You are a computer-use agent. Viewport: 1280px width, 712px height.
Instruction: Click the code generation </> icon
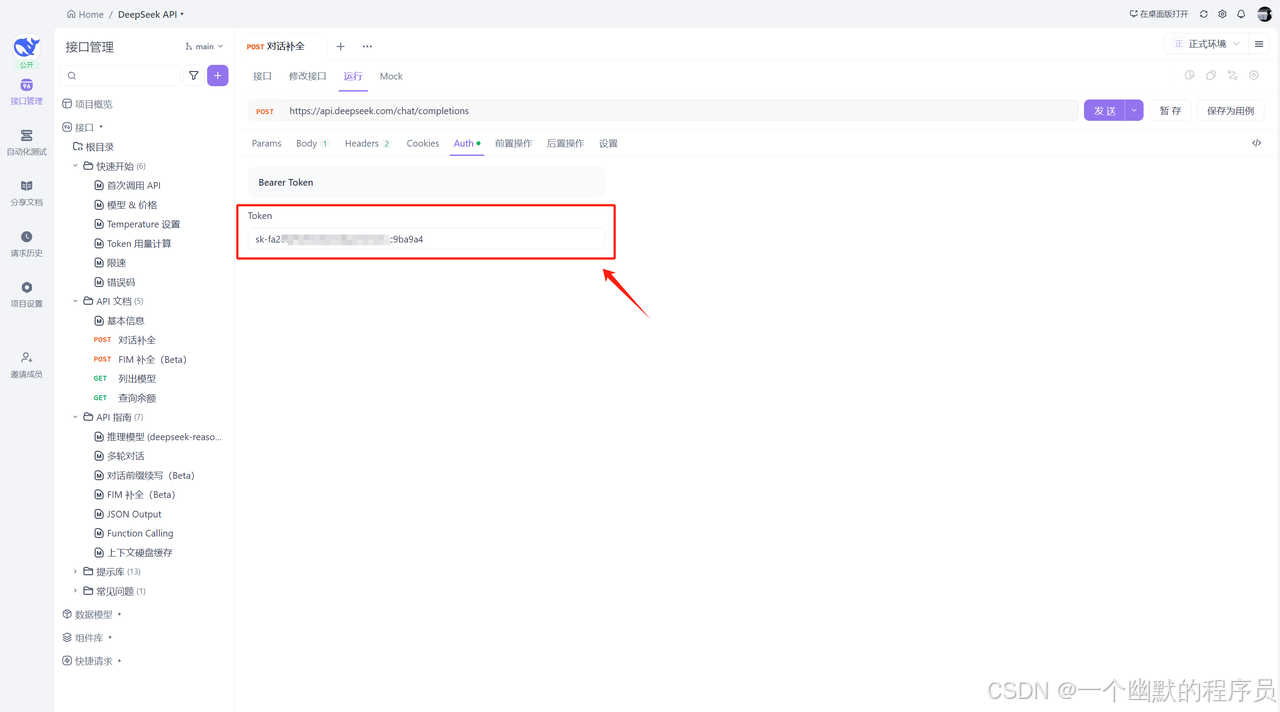tap(1257, 143)
